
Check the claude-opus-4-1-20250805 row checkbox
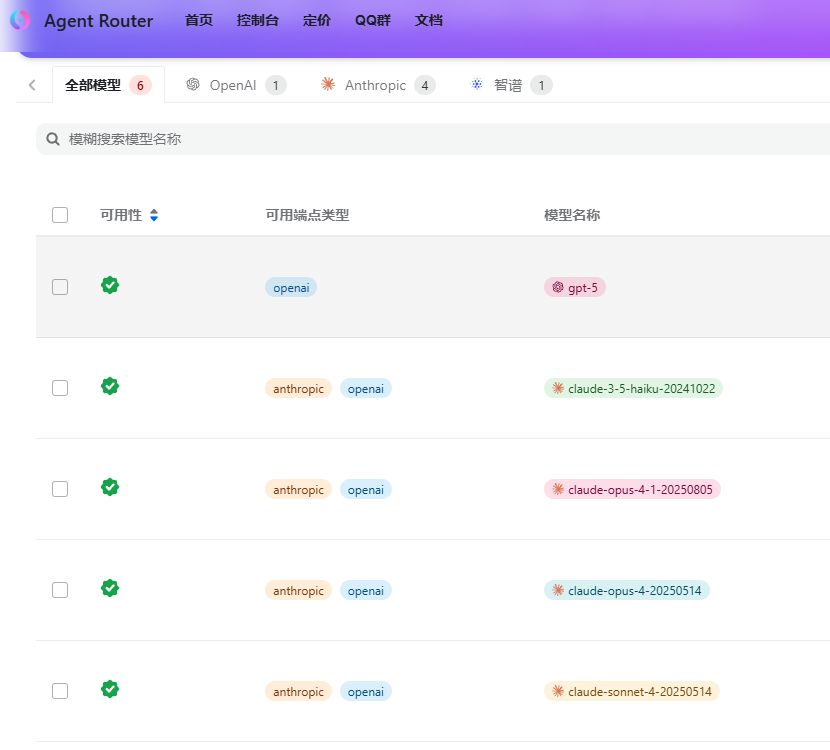click(60, 489)
